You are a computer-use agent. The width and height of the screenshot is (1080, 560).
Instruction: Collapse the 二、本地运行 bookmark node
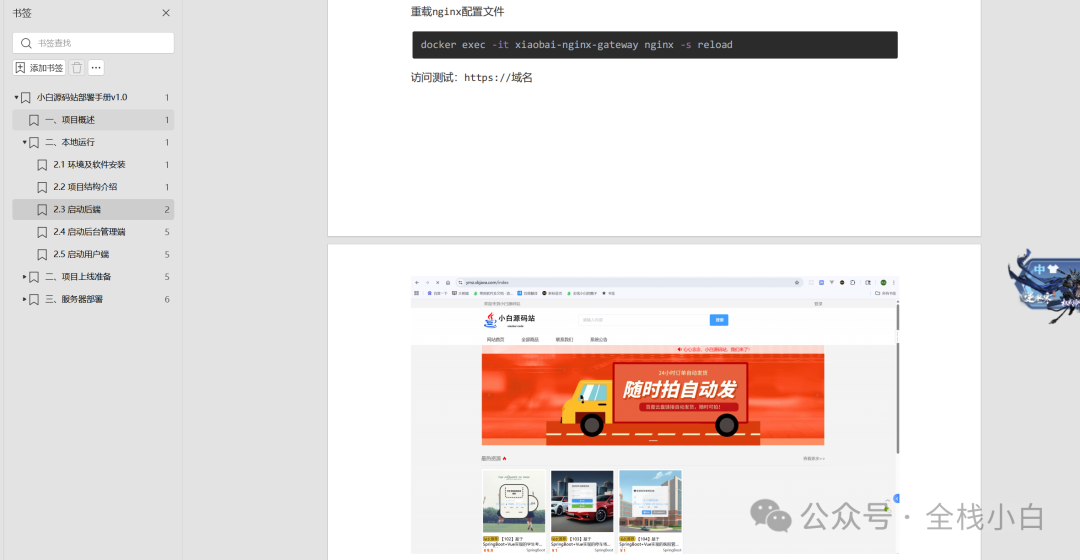click(x=24, y=142)
